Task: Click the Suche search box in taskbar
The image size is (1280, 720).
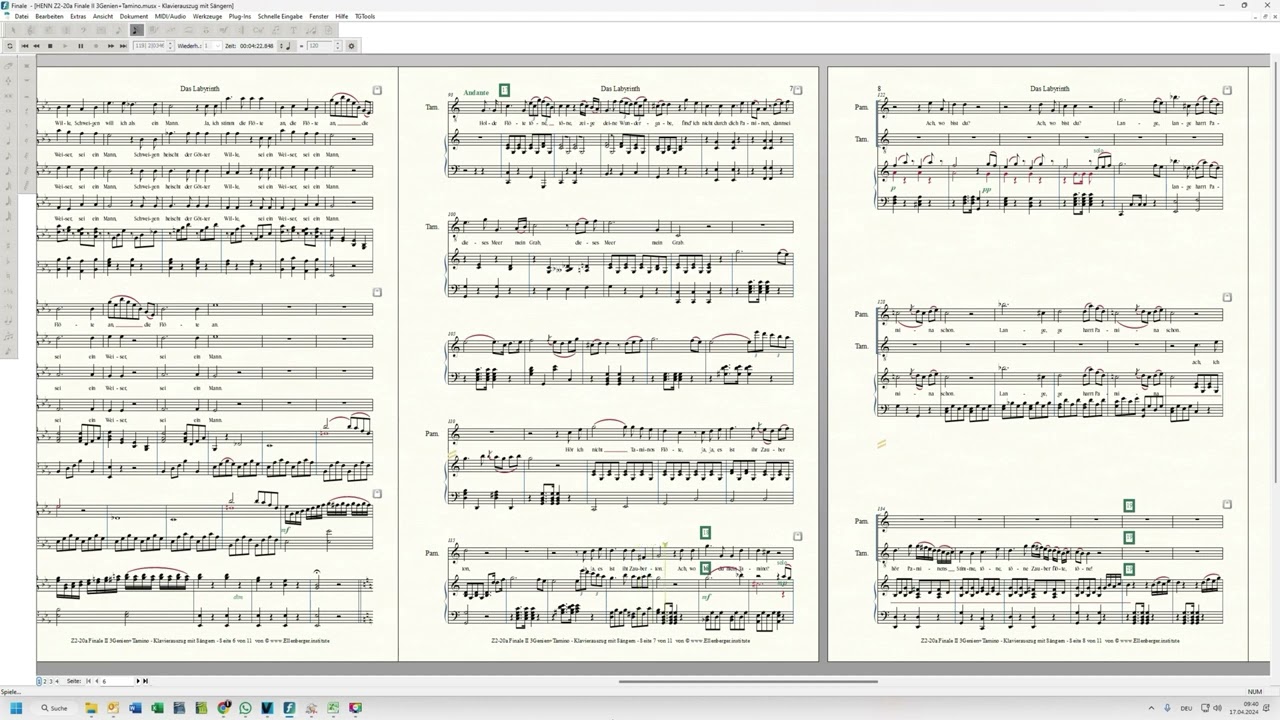Action: (x=54, y=708)
